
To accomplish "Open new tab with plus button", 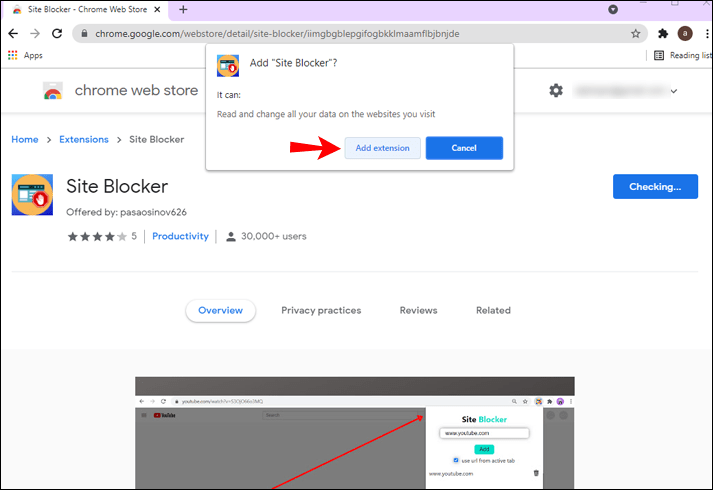I will click(x=183, y=10).
